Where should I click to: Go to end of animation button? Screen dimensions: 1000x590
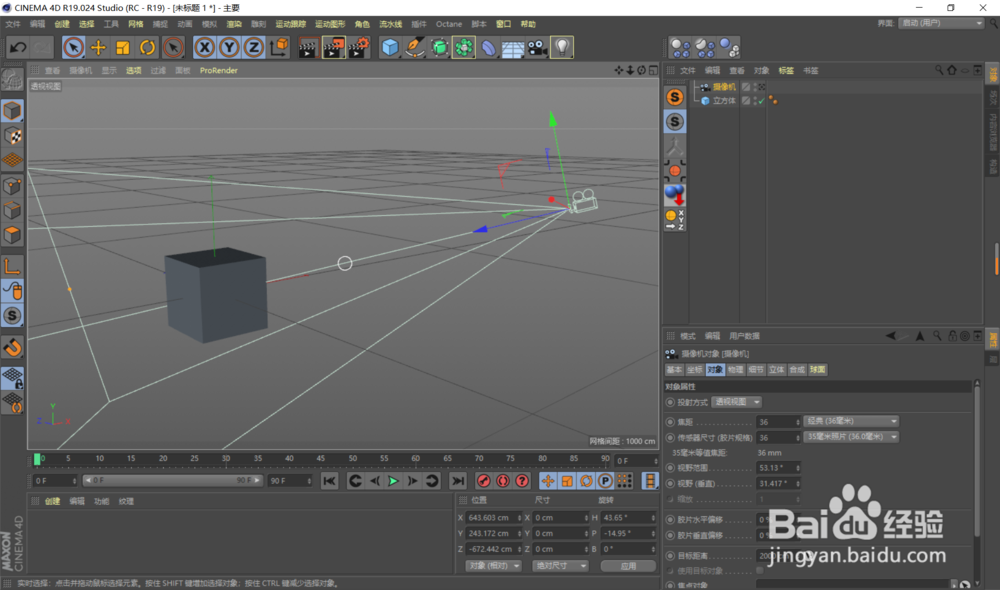pyautogui.click(x=457, y=482)
